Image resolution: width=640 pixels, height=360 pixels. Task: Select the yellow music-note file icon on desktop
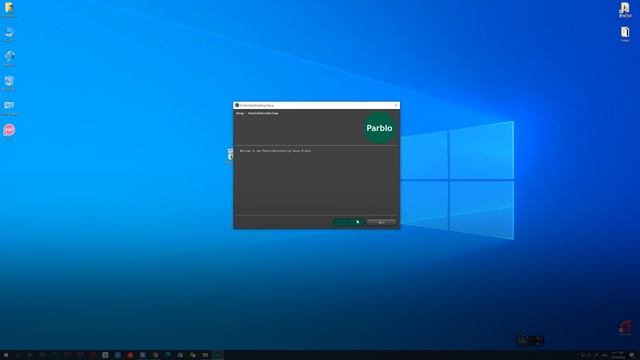click(625, 9)
